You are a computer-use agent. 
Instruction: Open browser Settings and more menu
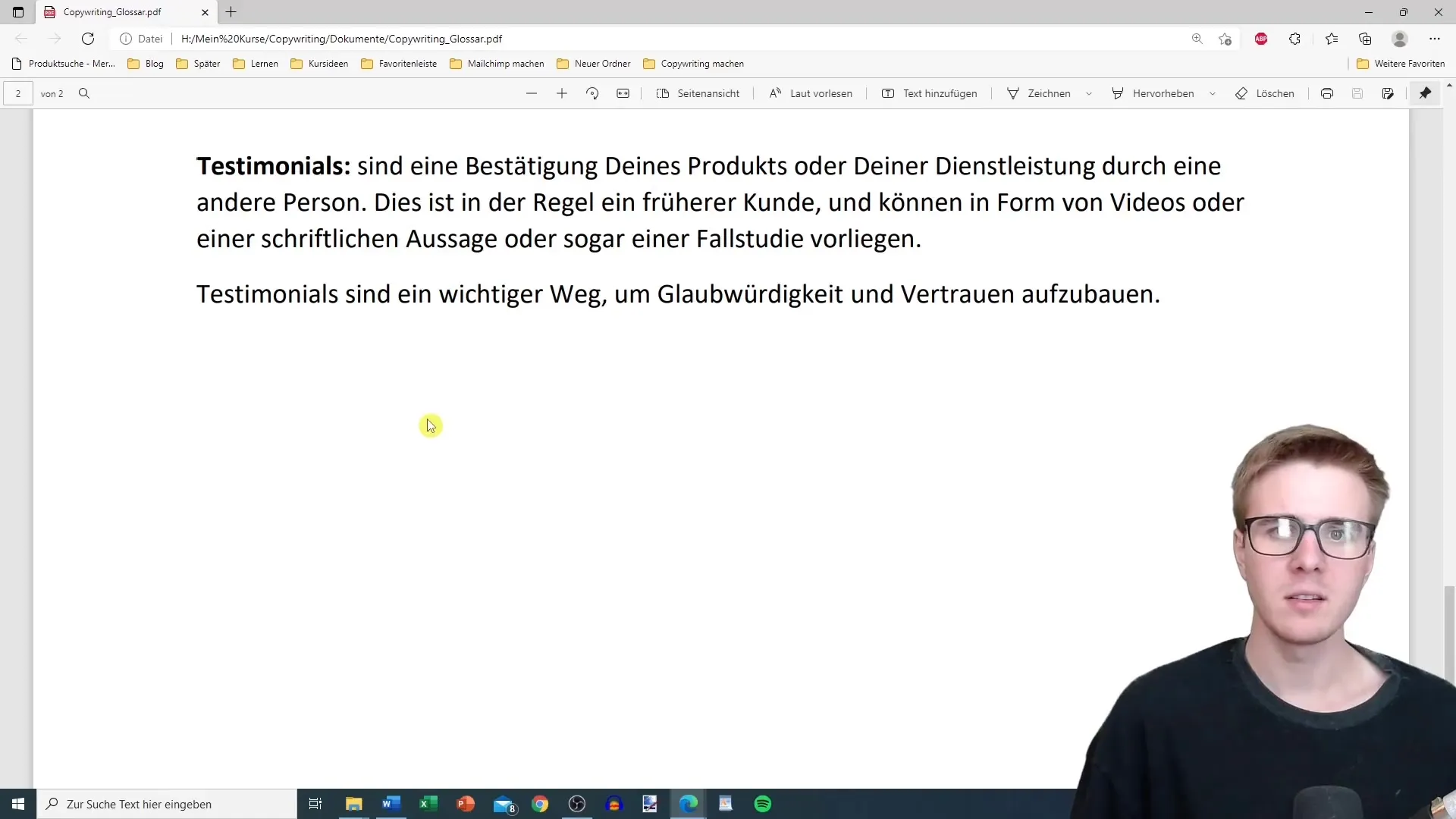coord(1435,39)
